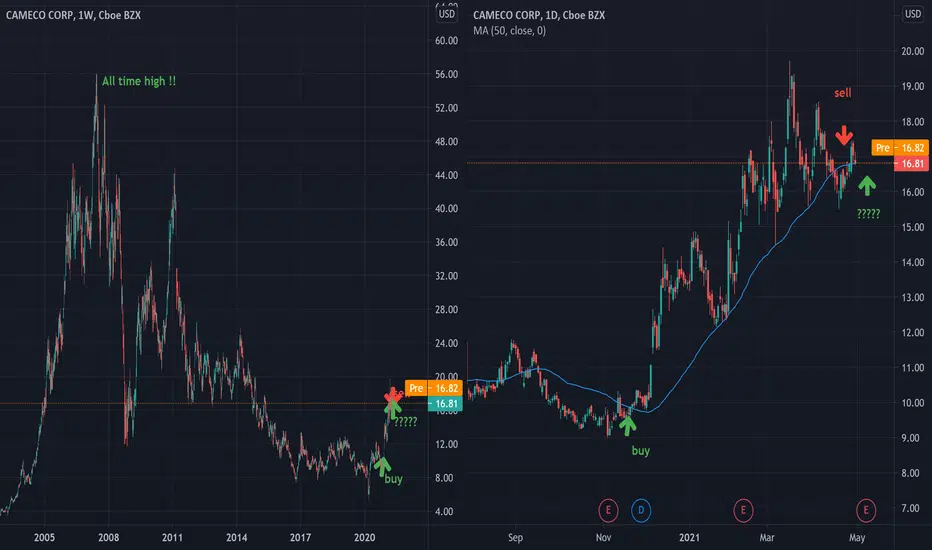Screen dimensions: 932x550
Task: Click the 44.00 level on the weekly price axis
Action: [446, 175]
